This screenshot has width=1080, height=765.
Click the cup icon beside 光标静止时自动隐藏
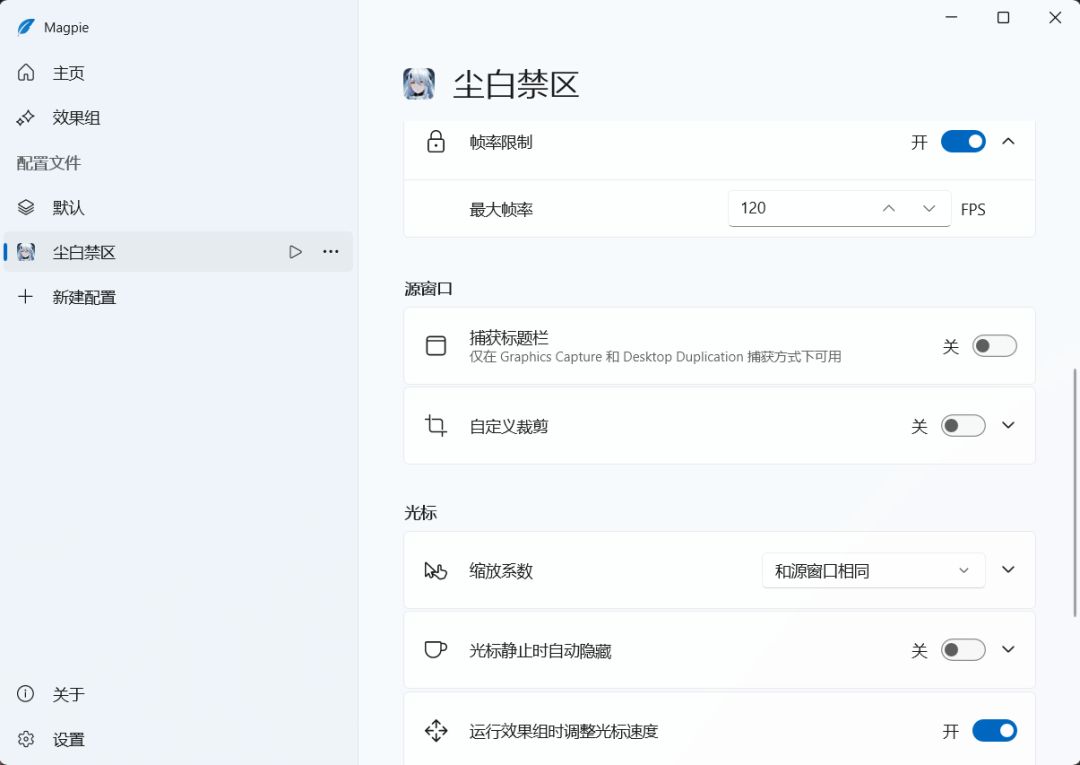click(435, 649)
